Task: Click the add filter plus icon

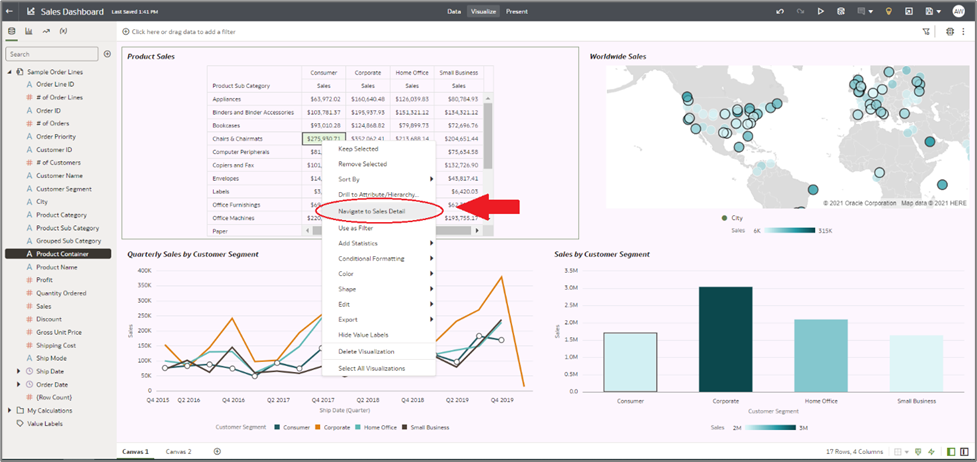Action: (126, 31)
